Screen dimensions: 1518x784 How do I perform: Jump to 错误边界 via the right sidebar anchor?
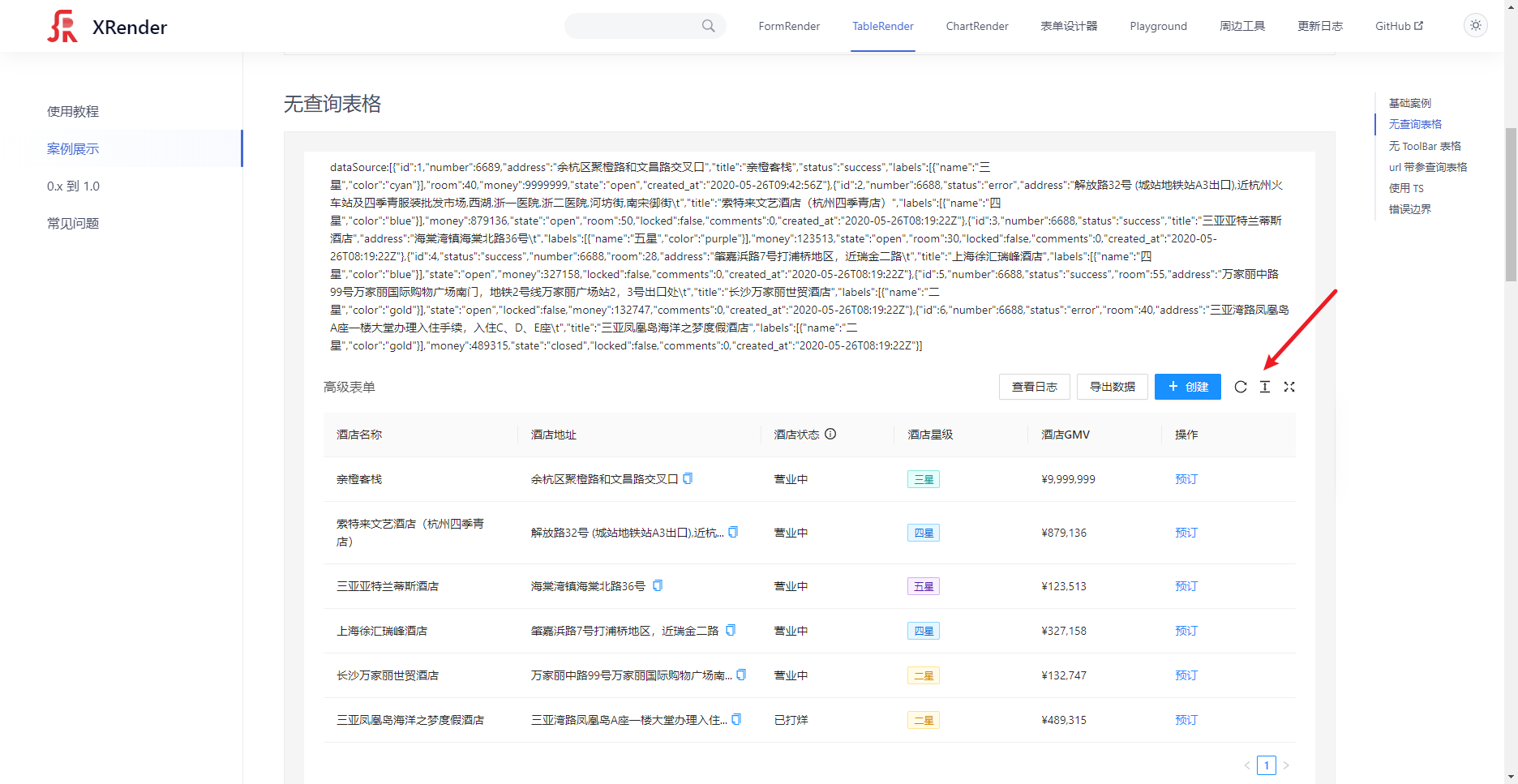tap(1409, 208)
